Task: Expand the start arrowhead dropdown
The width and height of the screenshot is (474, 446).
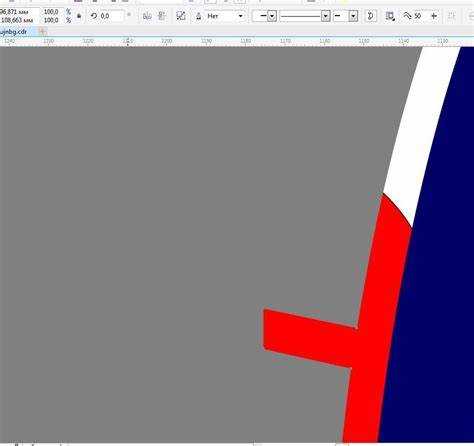Action: click(272, 16)
